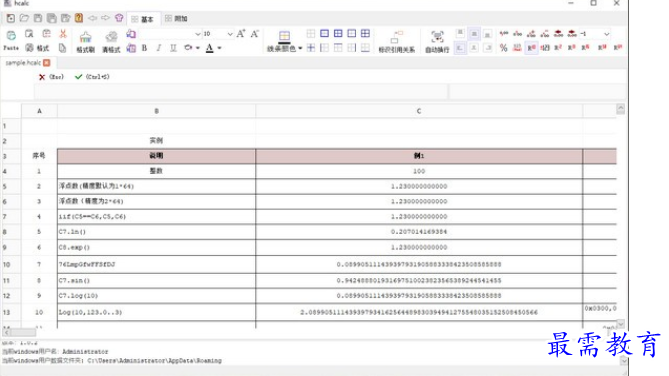Screen dimensions: 669x376
Task: Click the horizontal scrollbar left arrow
Action: coord(6,332)
